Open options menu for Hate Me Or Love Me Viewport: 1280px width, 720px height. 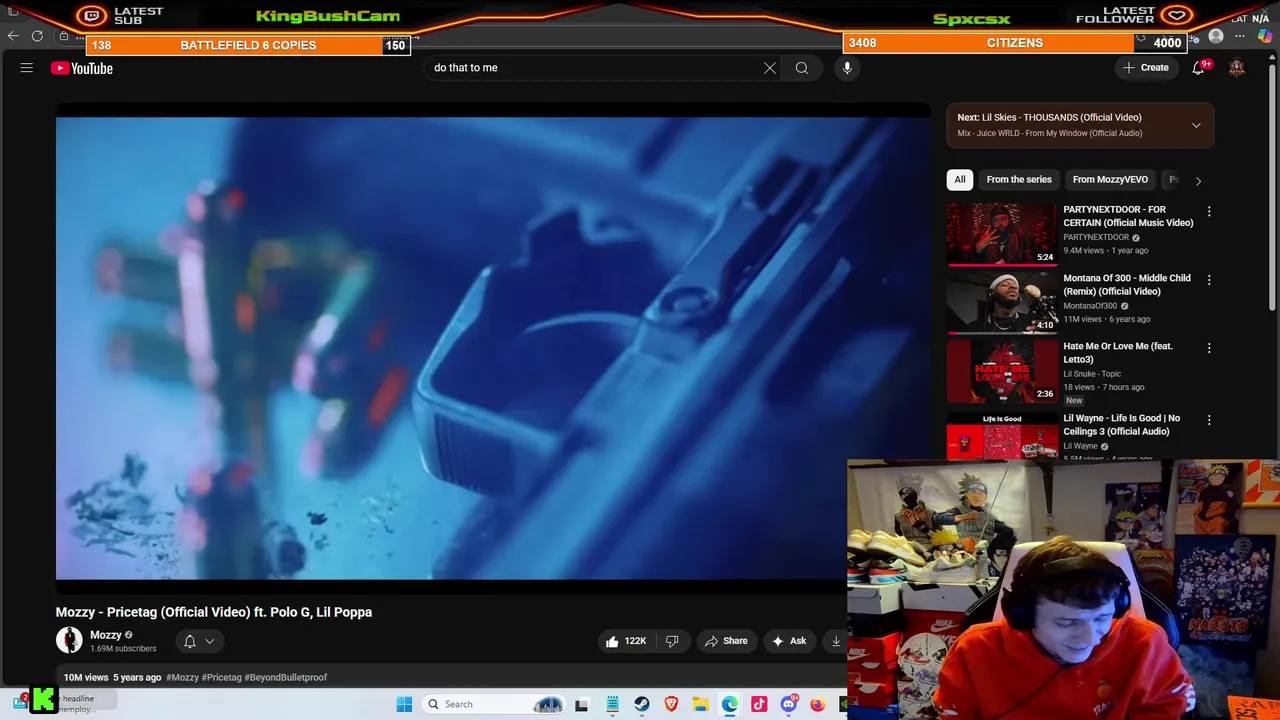pyautogui.click(x=1209, y=348)
